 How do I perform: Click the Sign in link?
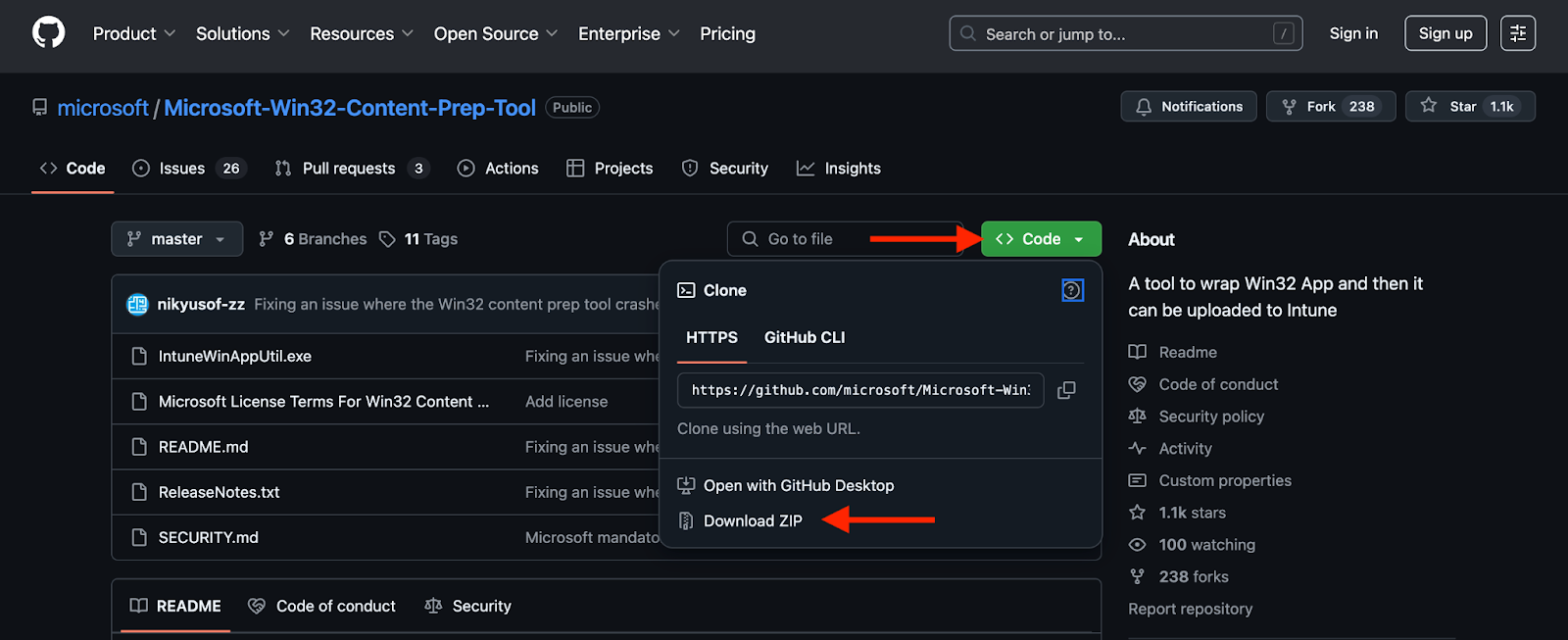pos(1353,33)
